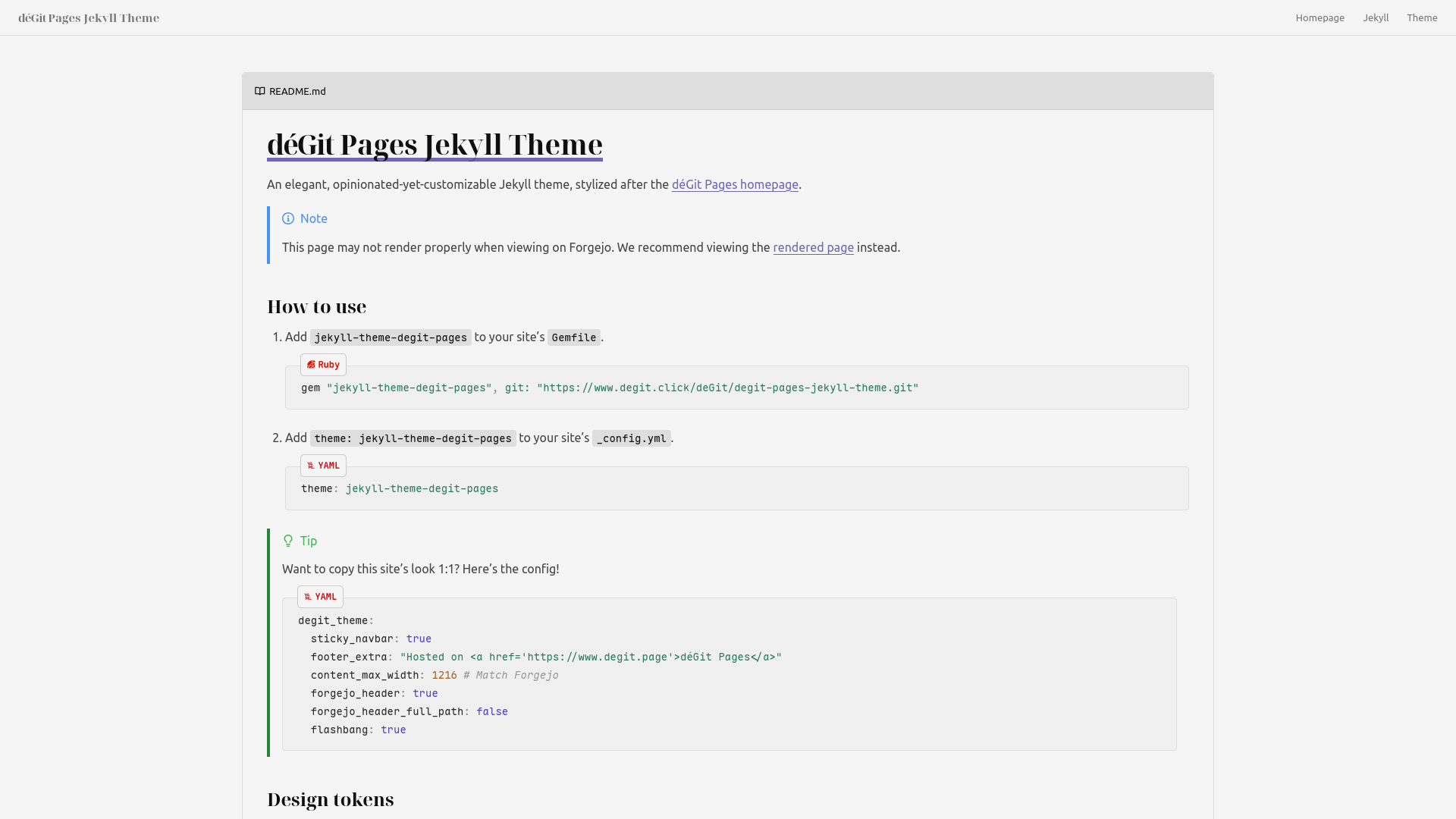Click the YAML badge above theme line
The height and width of the screenshot is (819, 1456).
323,466
